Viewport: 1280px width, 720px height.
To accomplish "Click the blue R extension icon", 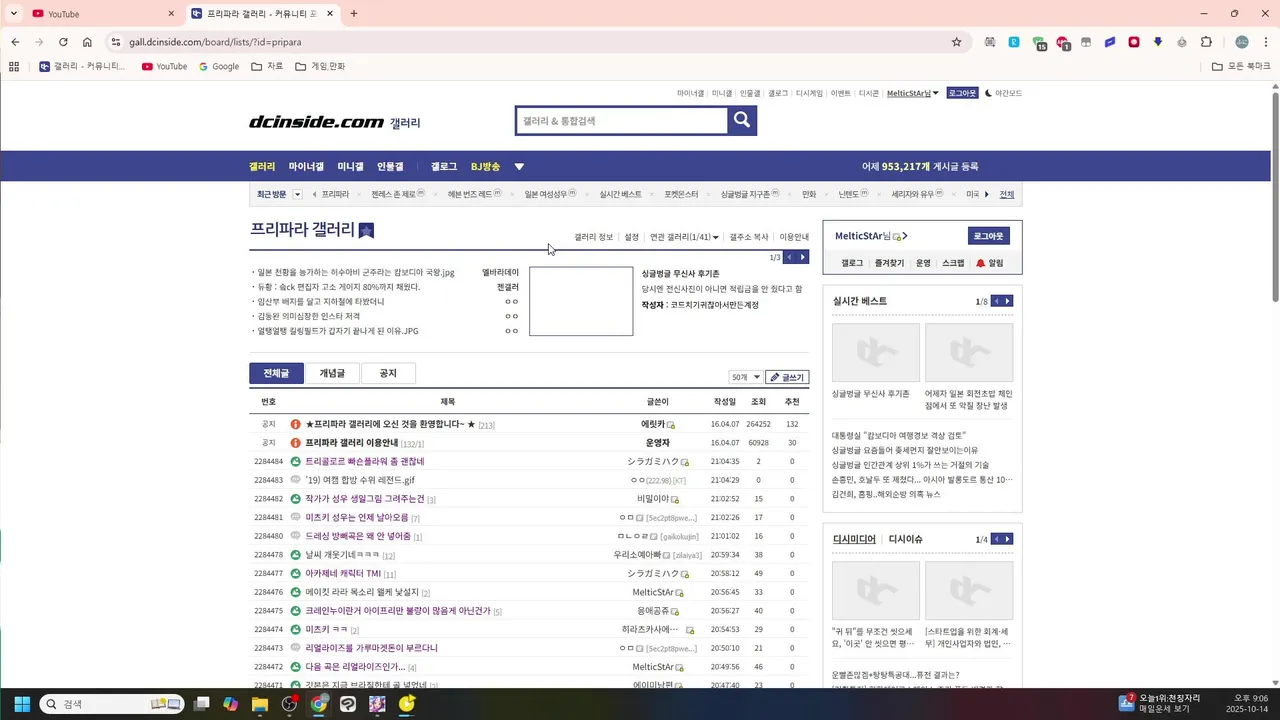I will (x=1014, y=42).
